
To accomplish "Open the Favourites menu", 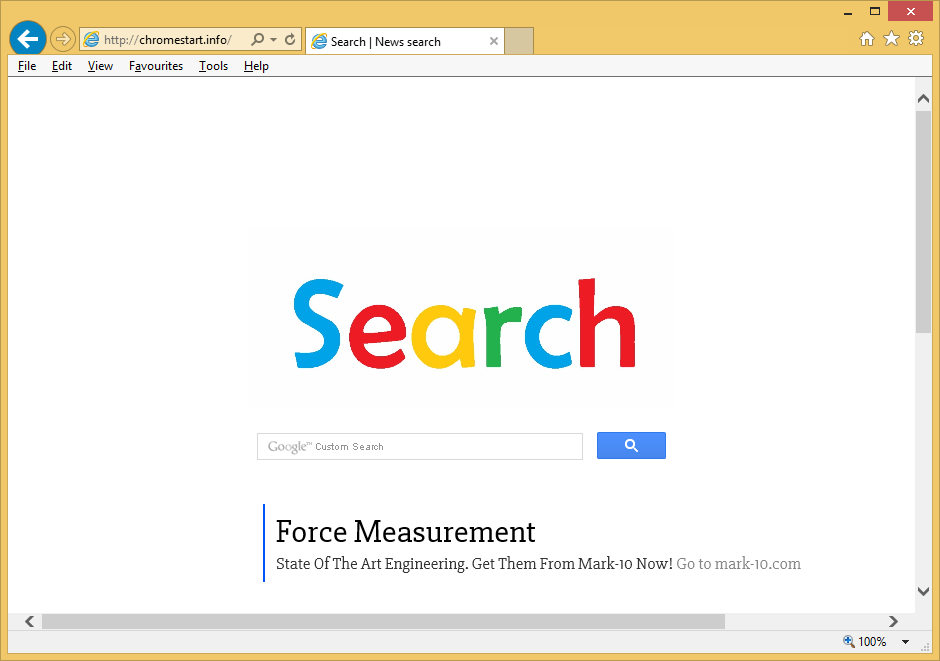I will (156, 66).
